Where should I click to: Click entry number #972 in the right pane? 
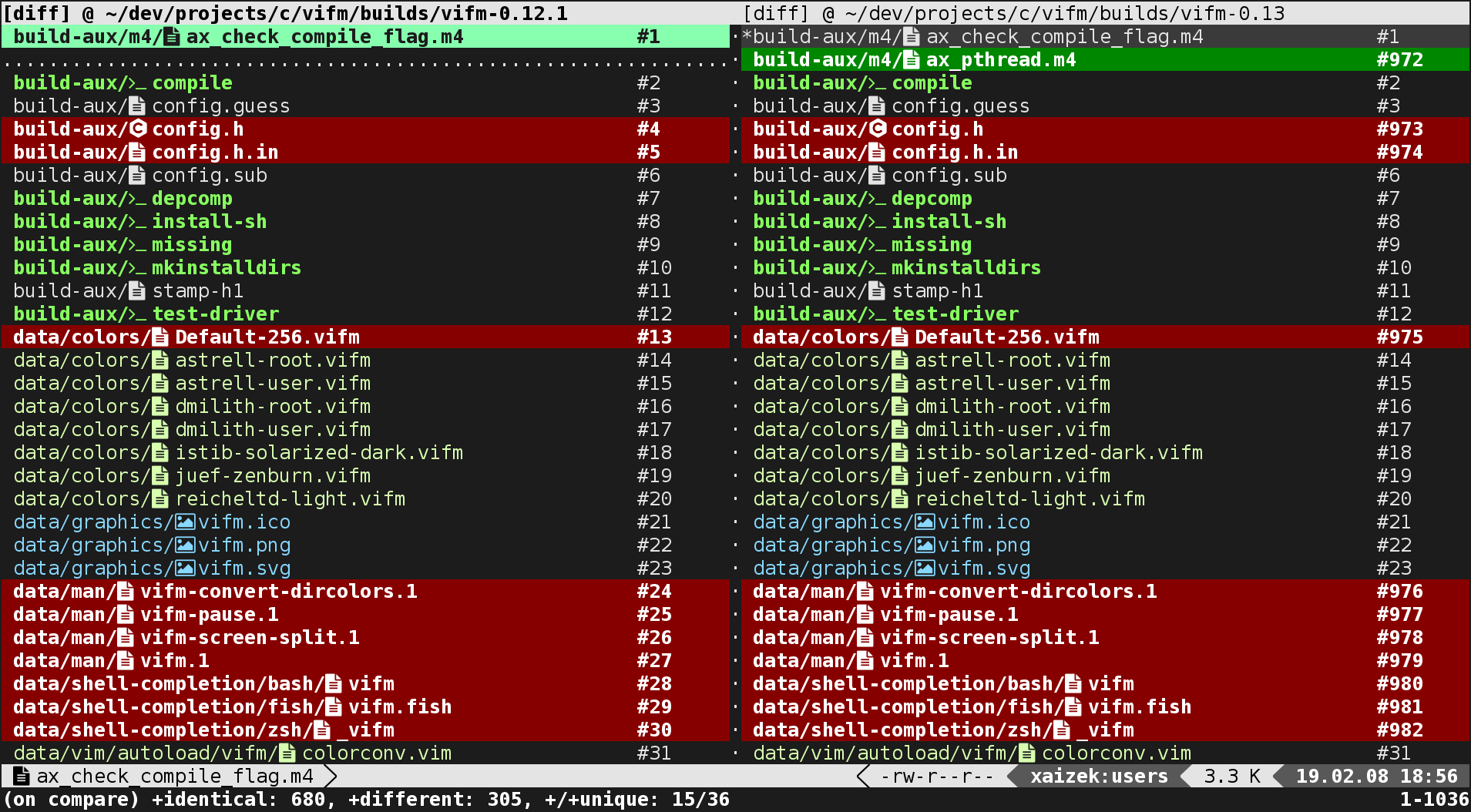click(x=1400, y=60)
